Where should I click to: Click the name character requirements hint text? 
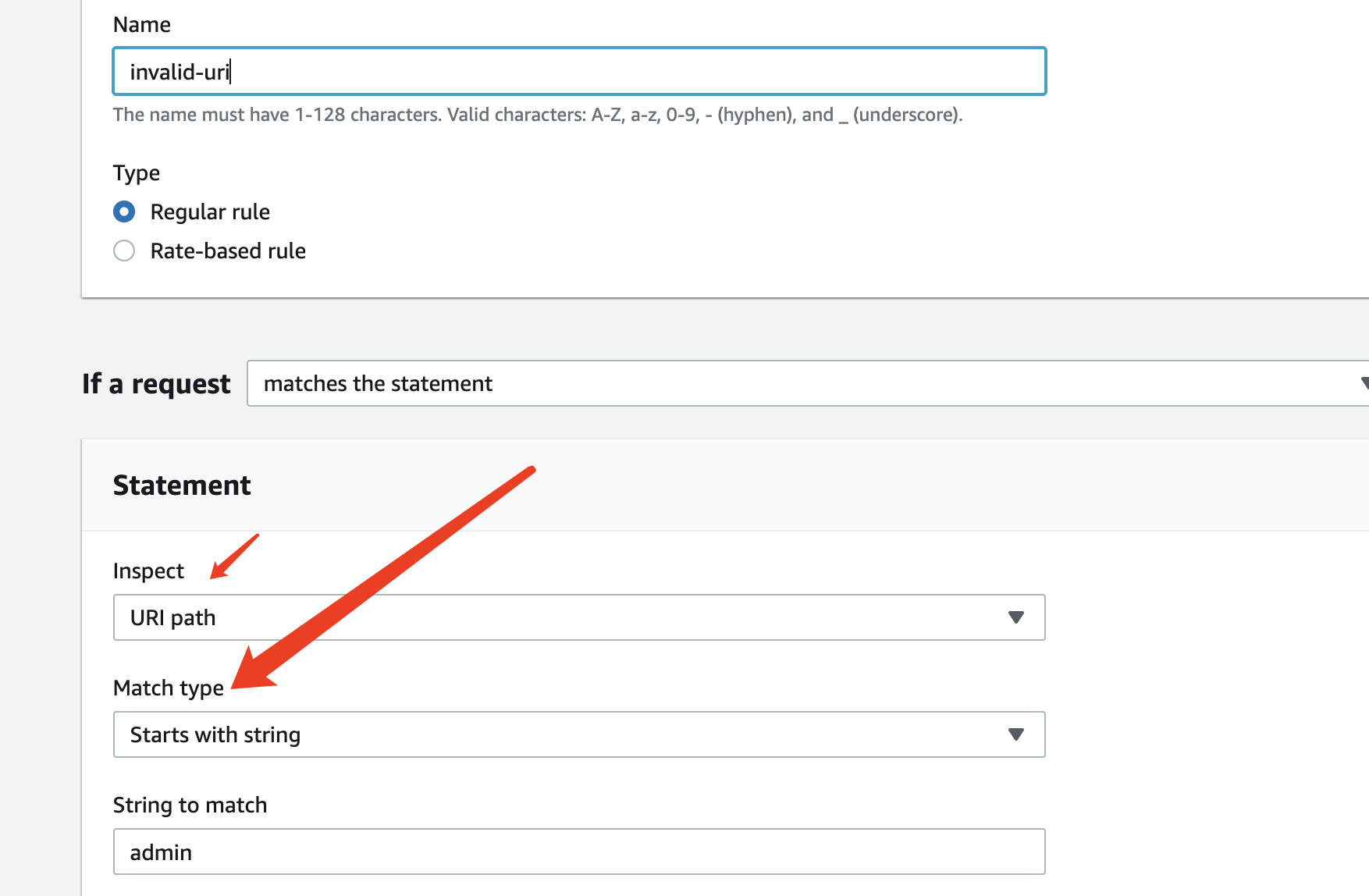click(537, 115)
